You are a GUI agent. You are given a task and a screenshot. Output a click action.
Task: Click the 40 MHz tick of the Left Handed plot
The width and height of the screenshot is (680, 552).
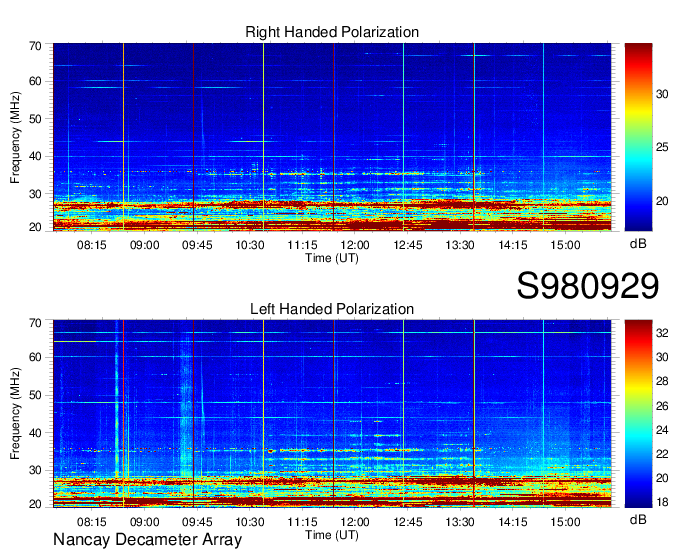pos(35,433)
